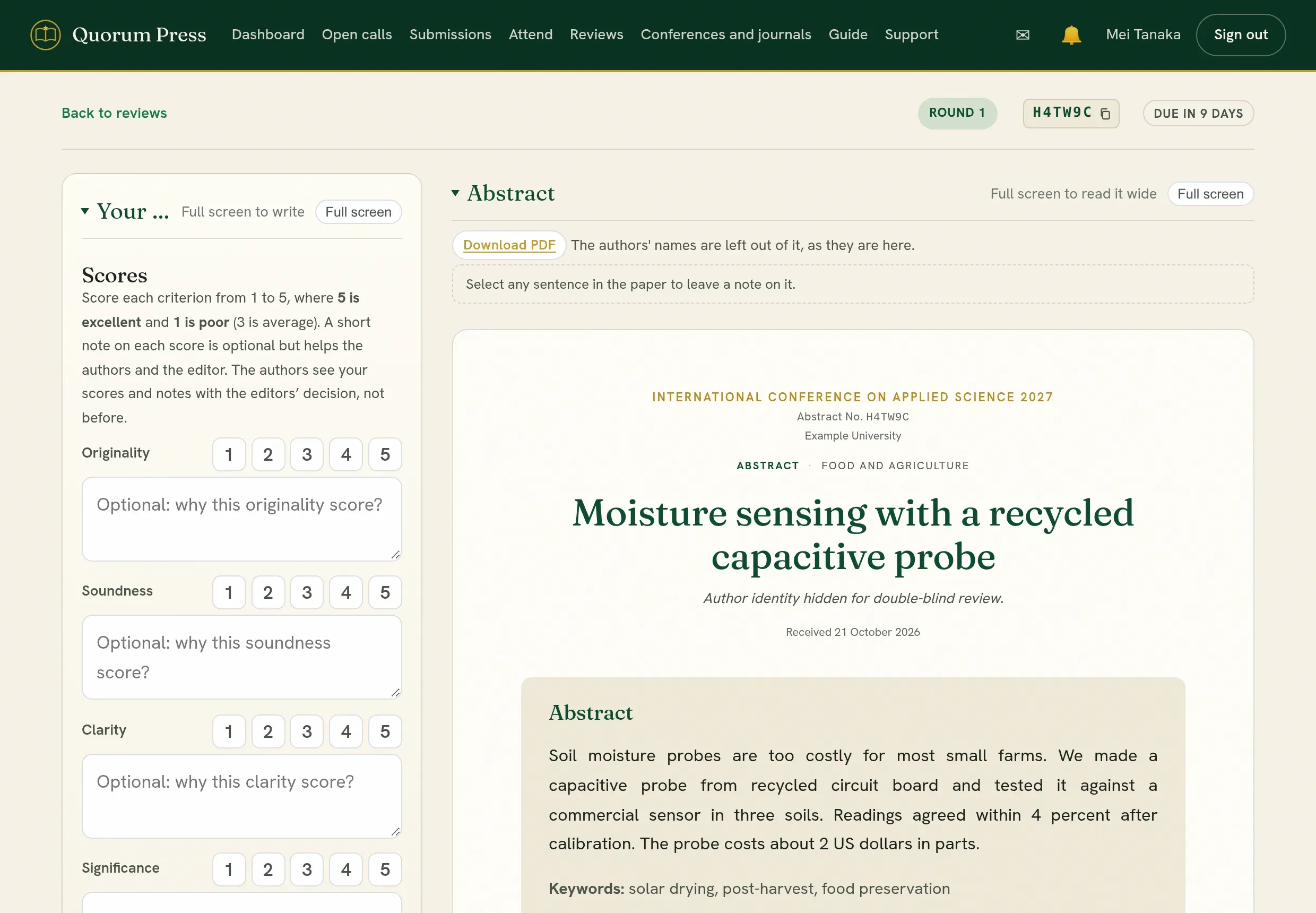1316x913 pixels.
Task: Open the notifications bell
Action: (x=1071, y=35)
